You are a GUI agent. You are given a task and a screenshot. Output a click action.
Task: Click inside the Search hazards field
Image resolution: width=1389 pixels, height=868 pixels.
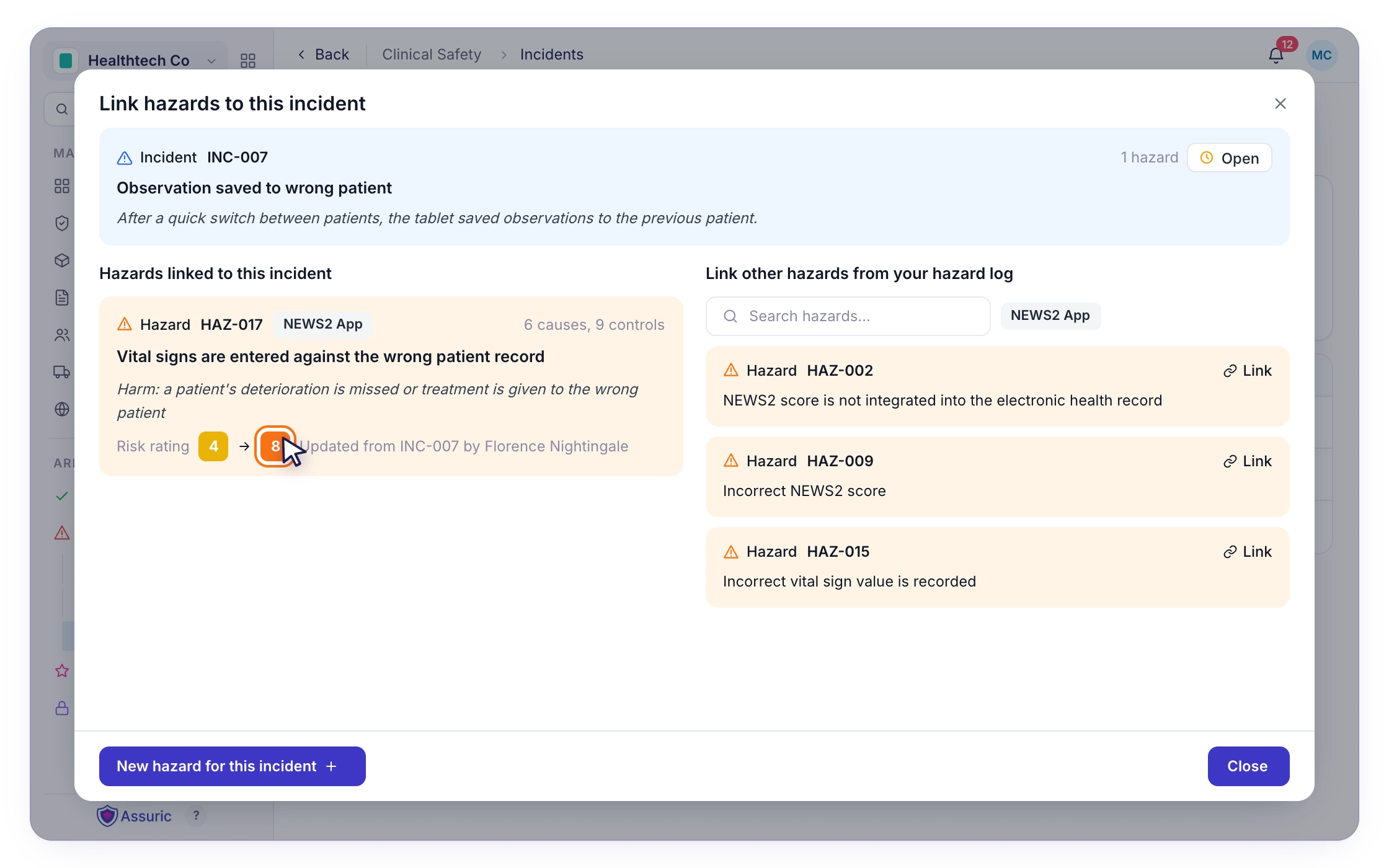click(x=848, y=316)
